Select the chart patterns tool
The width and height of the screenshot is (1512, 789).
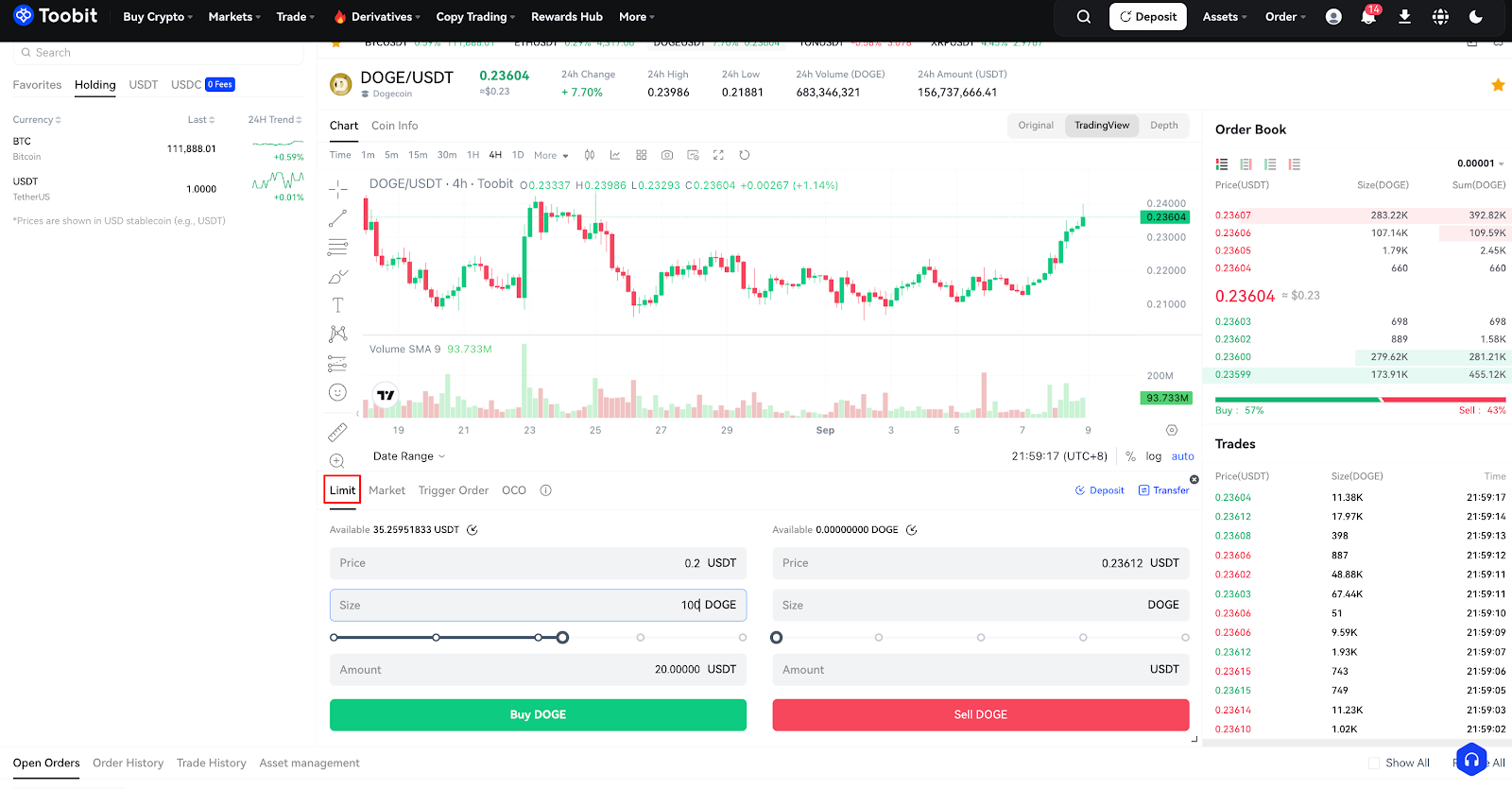pyautogui.click(x=337, y=334)
